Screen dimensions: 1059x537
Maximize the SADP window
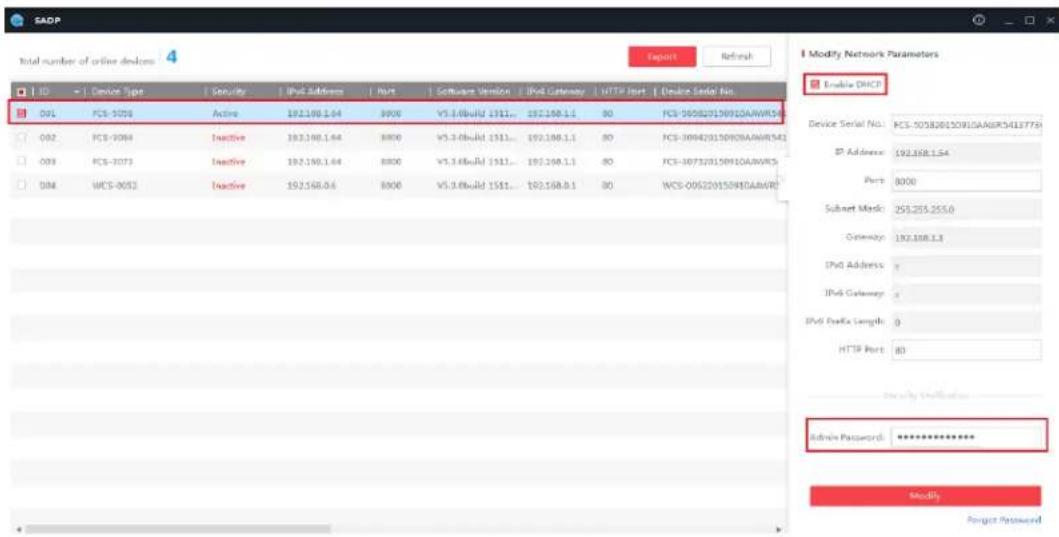click(1031, 21)
